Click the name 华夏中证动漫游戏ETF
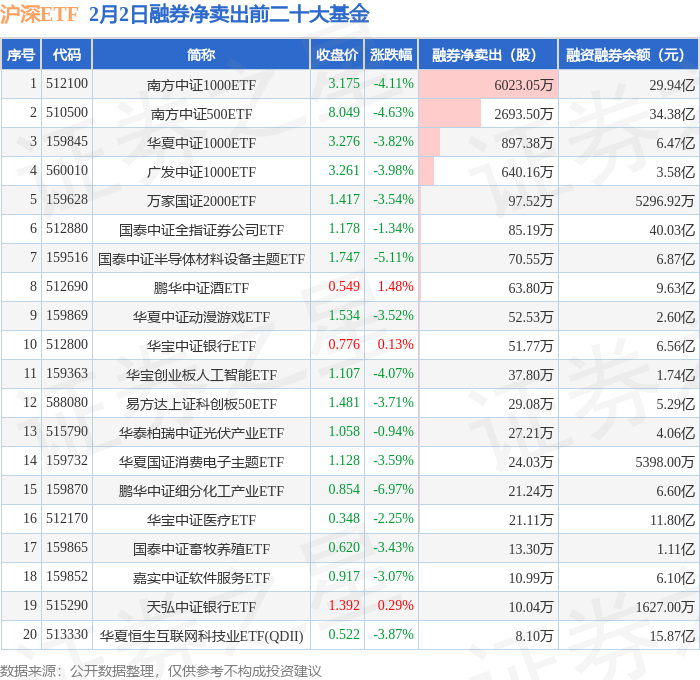This screenshot has height=680, width=700. point(201,317)
